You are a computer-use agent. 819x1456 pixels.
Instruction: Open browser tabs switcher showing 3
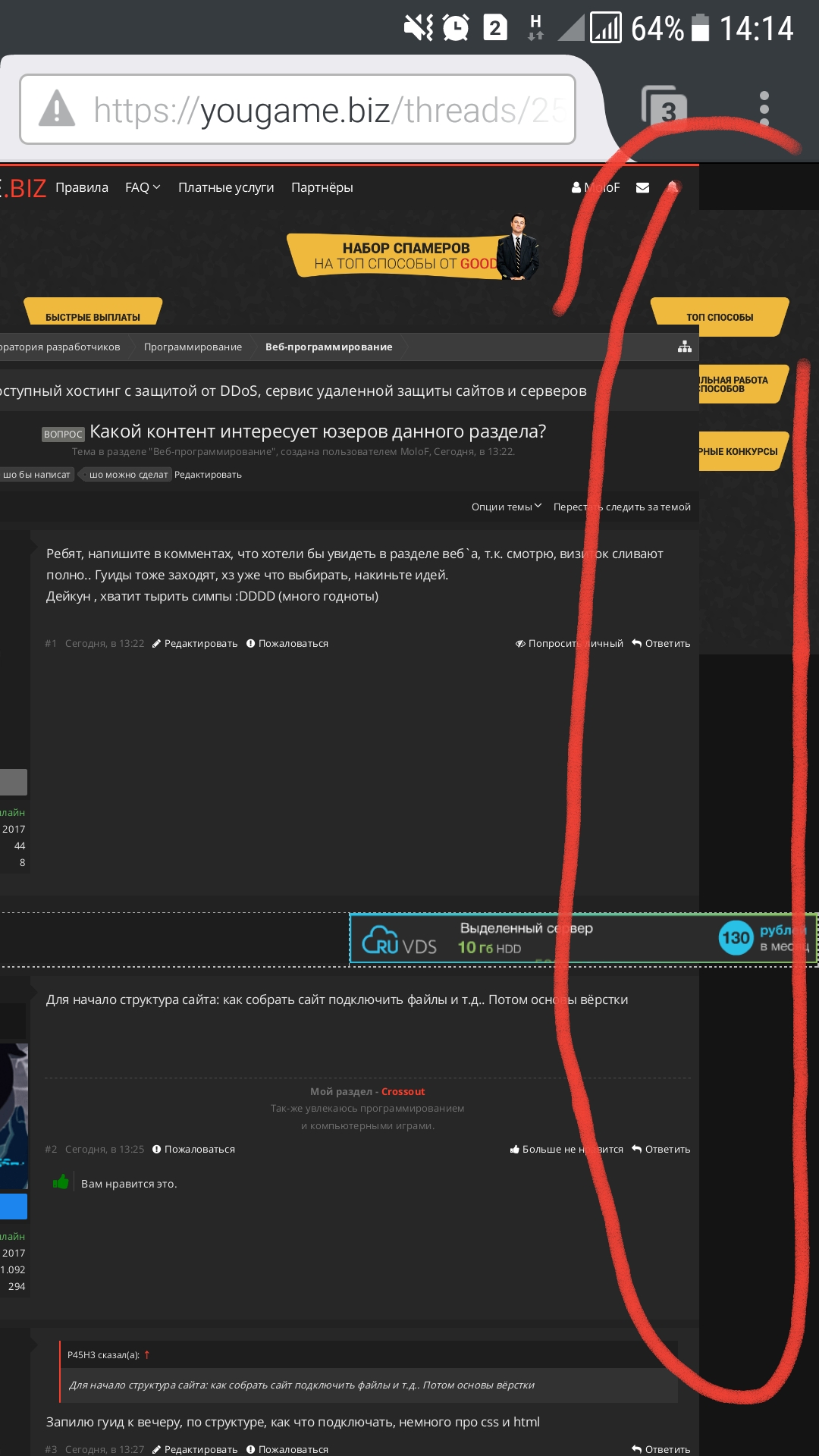[664, 108]
